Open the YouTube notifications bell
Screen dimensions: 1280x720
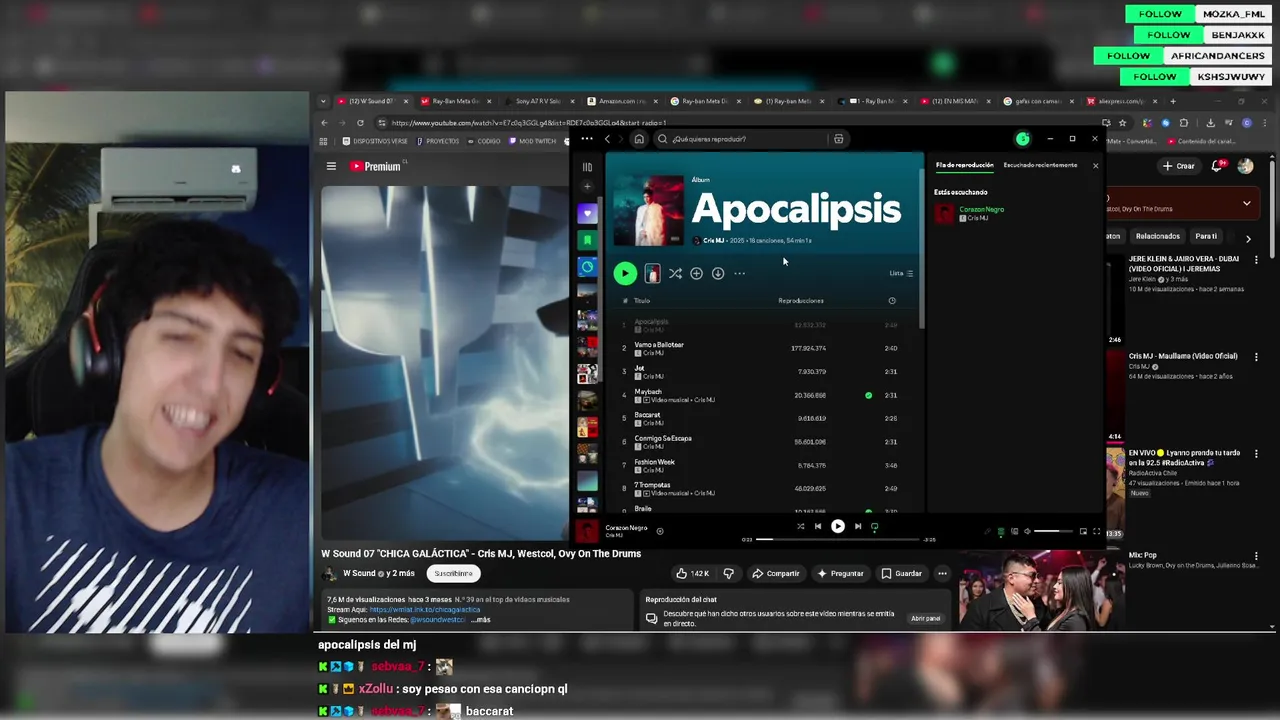(x=1218, y=166)
